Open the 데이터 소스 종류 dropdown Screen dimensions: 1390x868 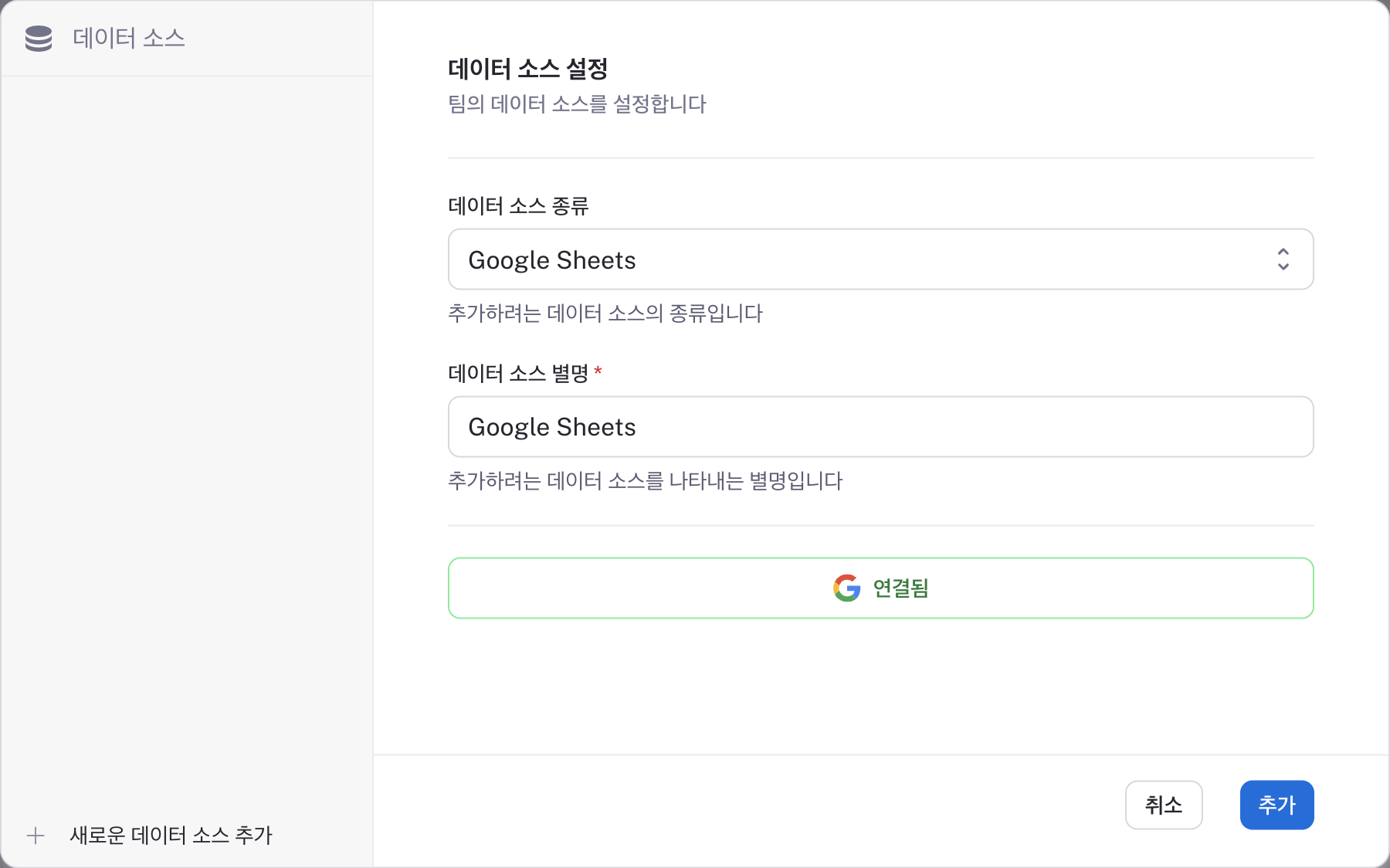point(880,259)
